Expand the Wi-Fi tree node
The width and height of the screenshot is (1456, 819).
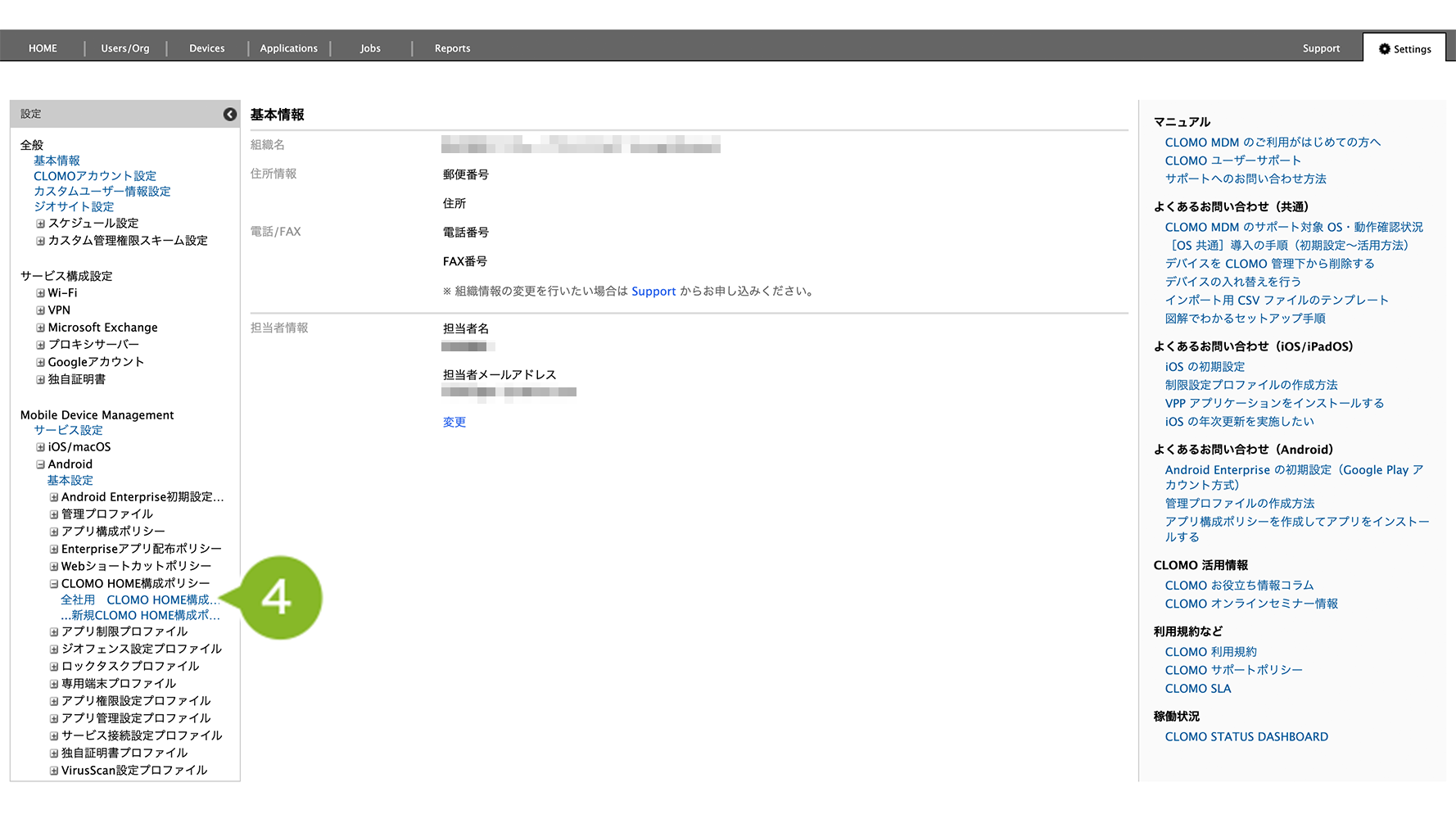coord(40,293)
